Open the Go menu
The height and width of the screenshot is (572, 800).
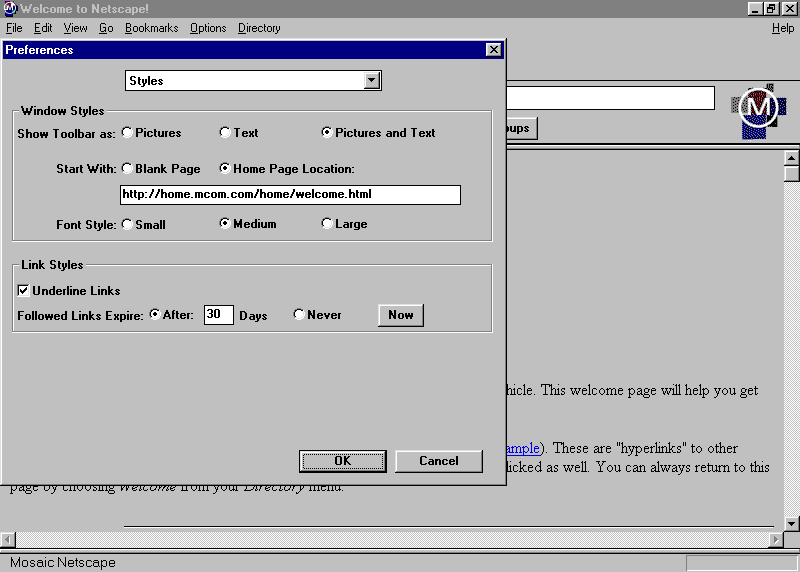[106, 28]
